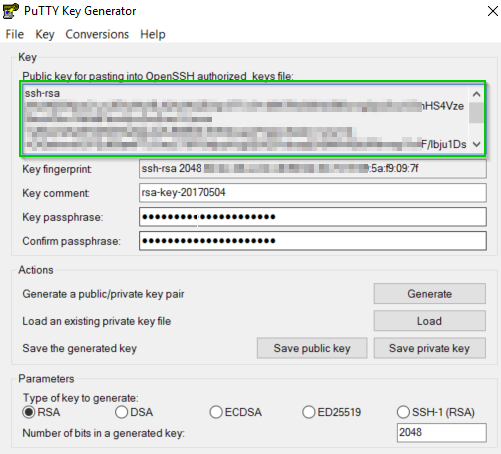
Task: Click the Confirm passphrase field
Action: coord(313,241)
